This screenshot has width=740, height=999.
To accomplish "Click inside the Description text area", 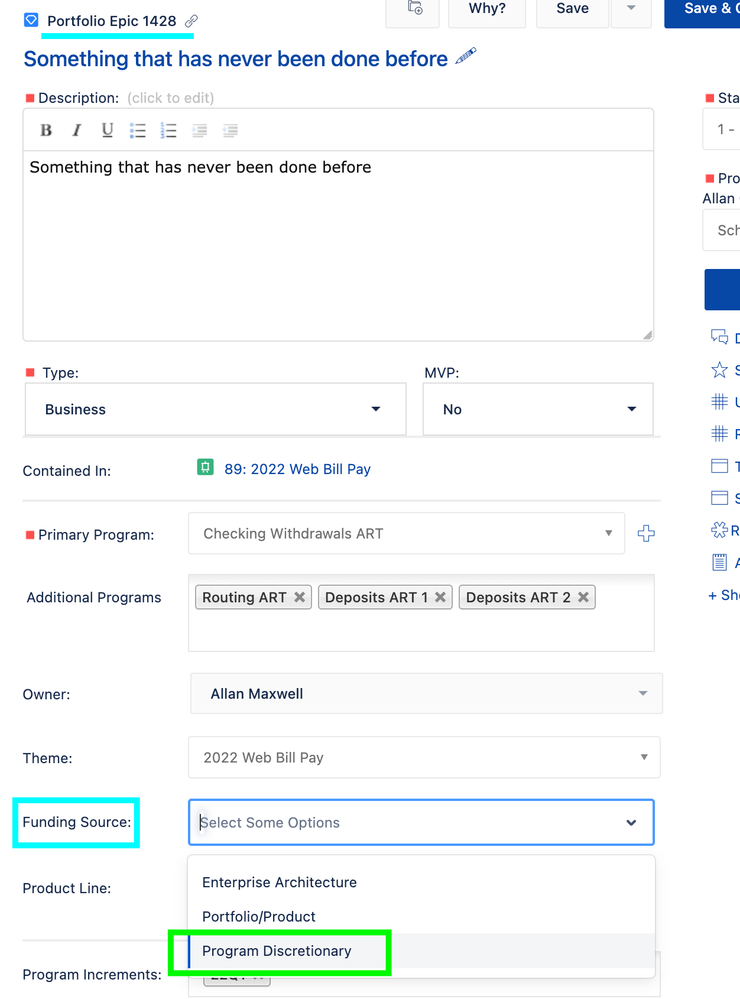I will 338,245.
